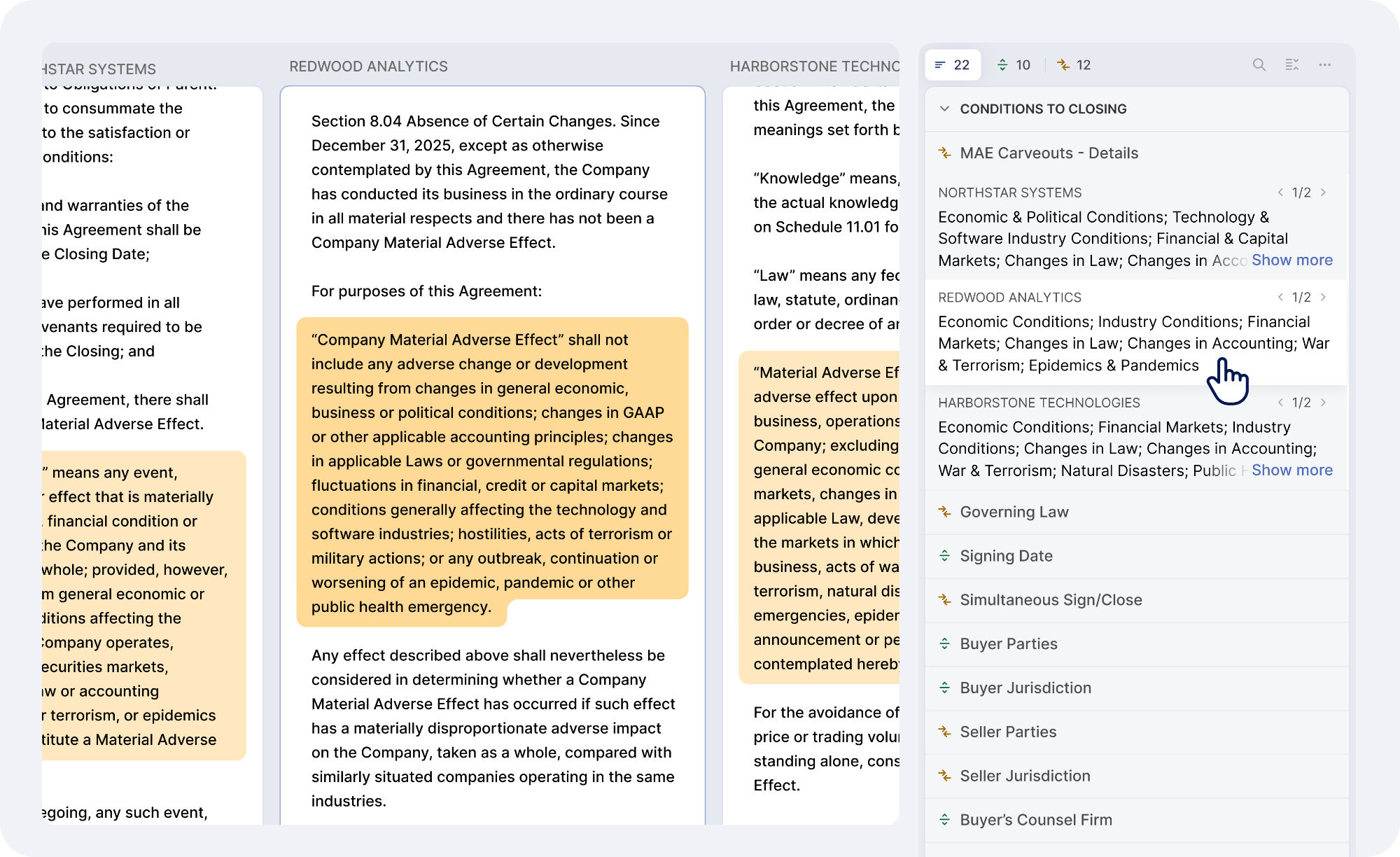Open the Governing Law field
The image size is (1400, 857).
click(x=1137, y=512)
